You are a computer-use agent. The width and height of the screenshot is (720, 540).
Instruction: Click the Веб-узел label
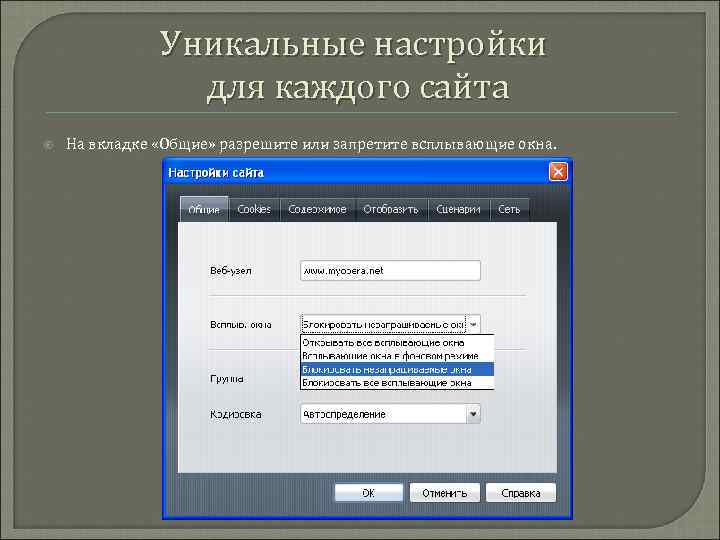231,271
